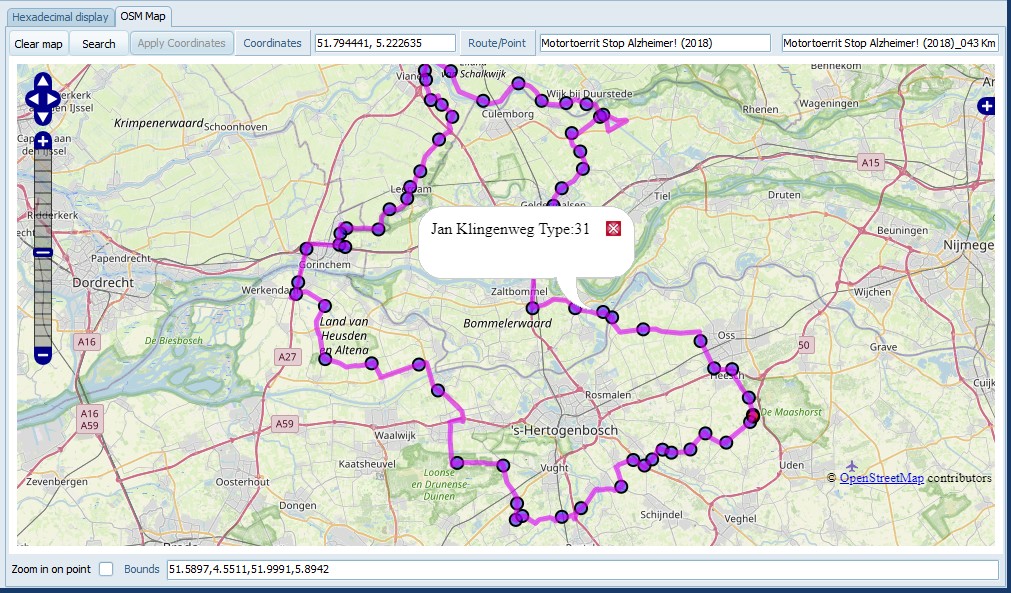Switch to the Hexadecimal display tab
This screenshot has width=1011, height=593.
[x=59, y=17]
